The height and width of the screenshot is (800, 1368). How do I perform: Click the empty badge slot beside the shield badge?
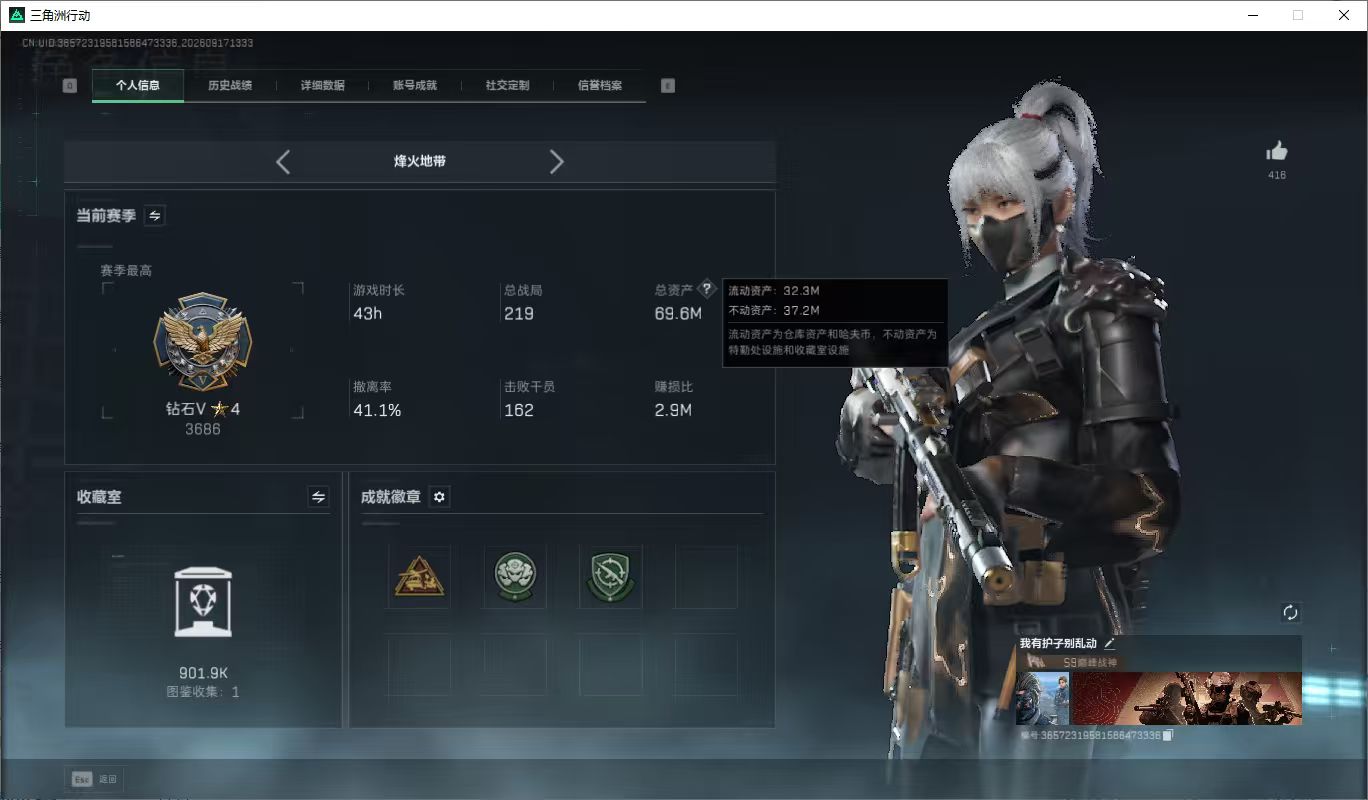pos(706,577)
